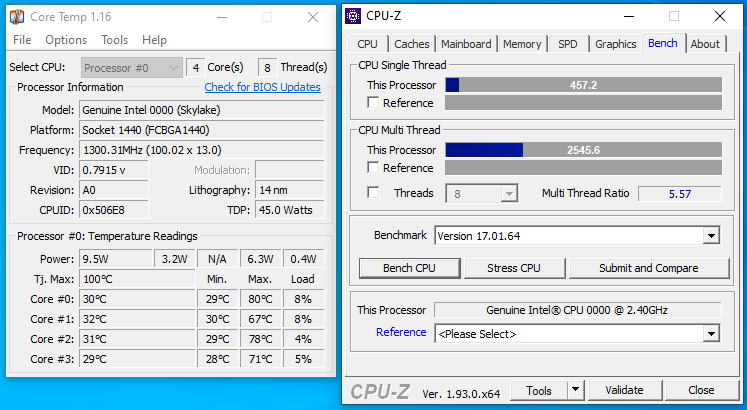This screenshot has width=747, height=410.
Task: Click the Bench CPU button
Action: point(410,268)
